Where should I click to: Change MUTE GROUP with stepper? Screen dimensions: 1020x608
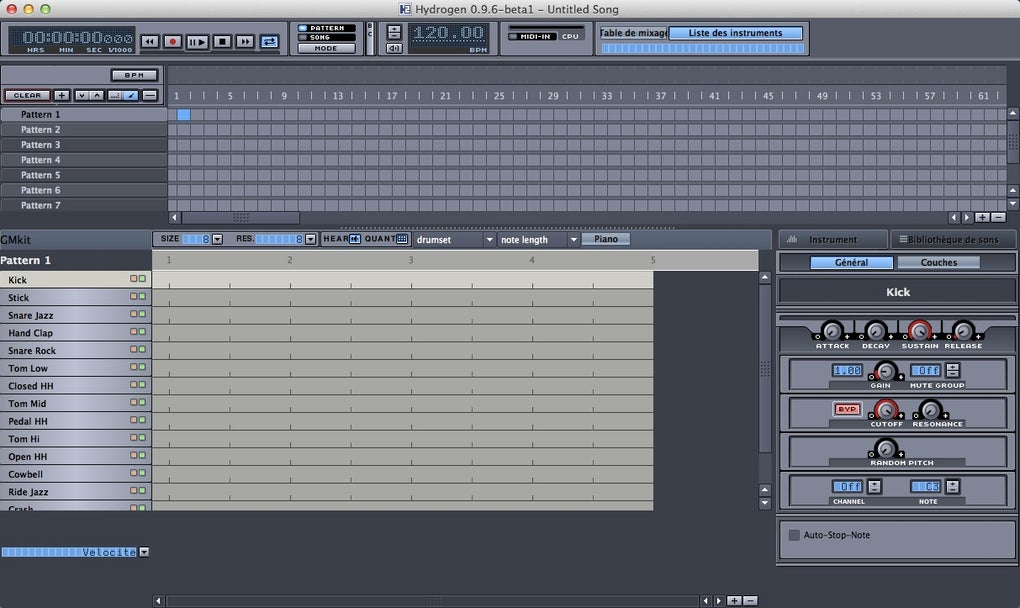pyautogui.click(x=953, y=371)
